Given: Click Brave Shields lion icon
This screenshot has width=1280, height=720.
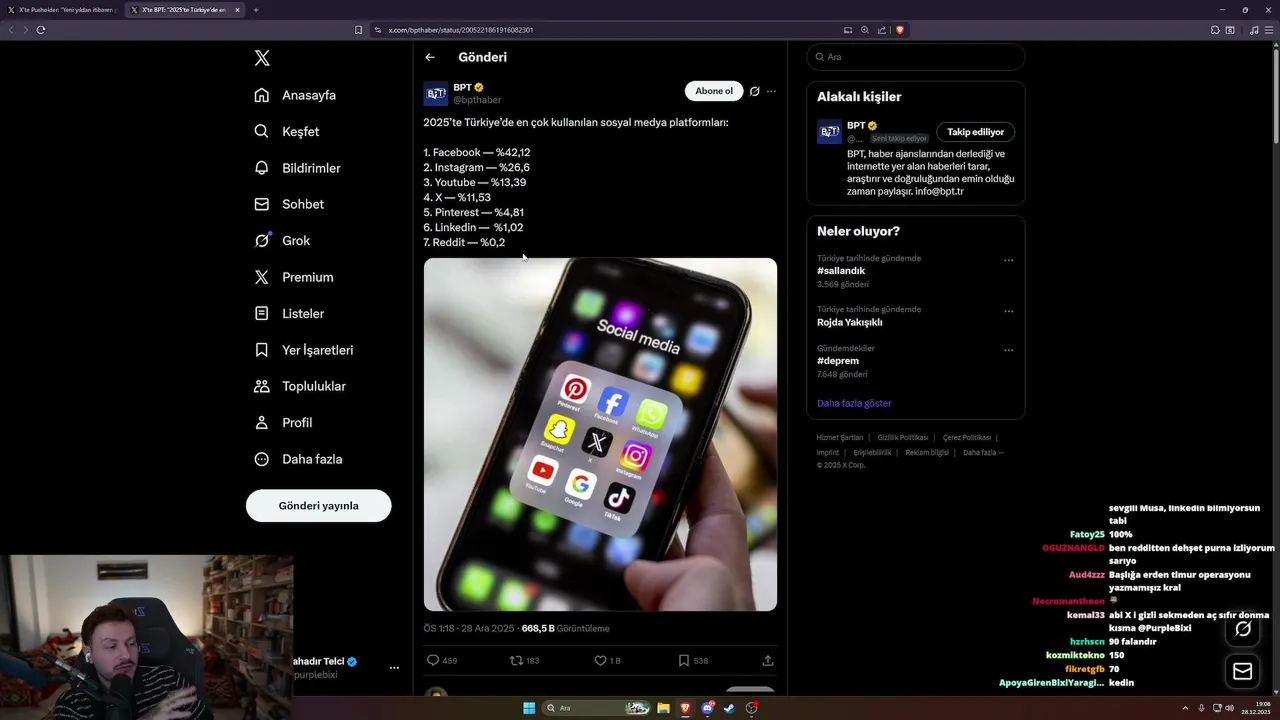Looking at the screenshot, I should [900, 30].
